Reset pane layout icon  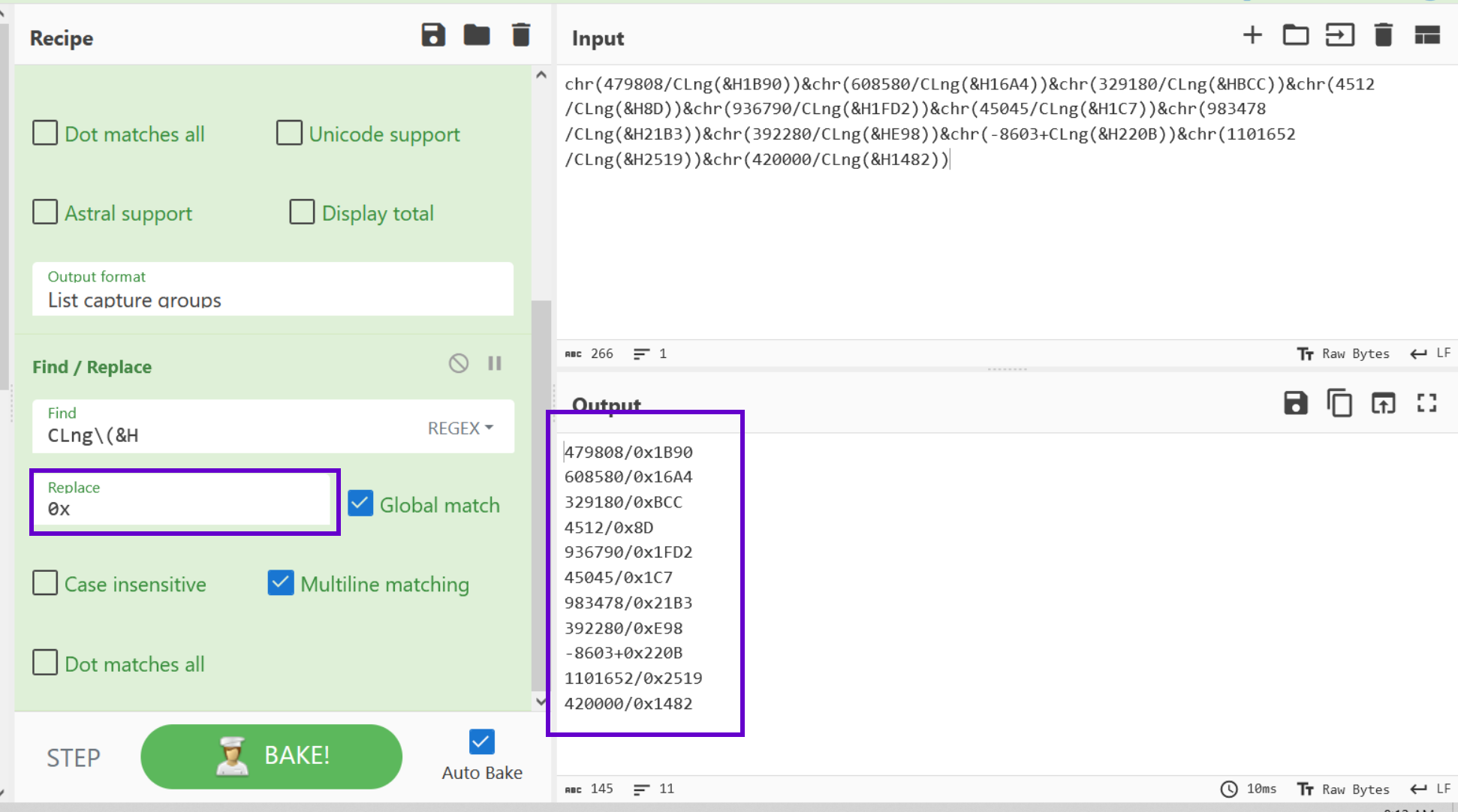coord(1427,35)
